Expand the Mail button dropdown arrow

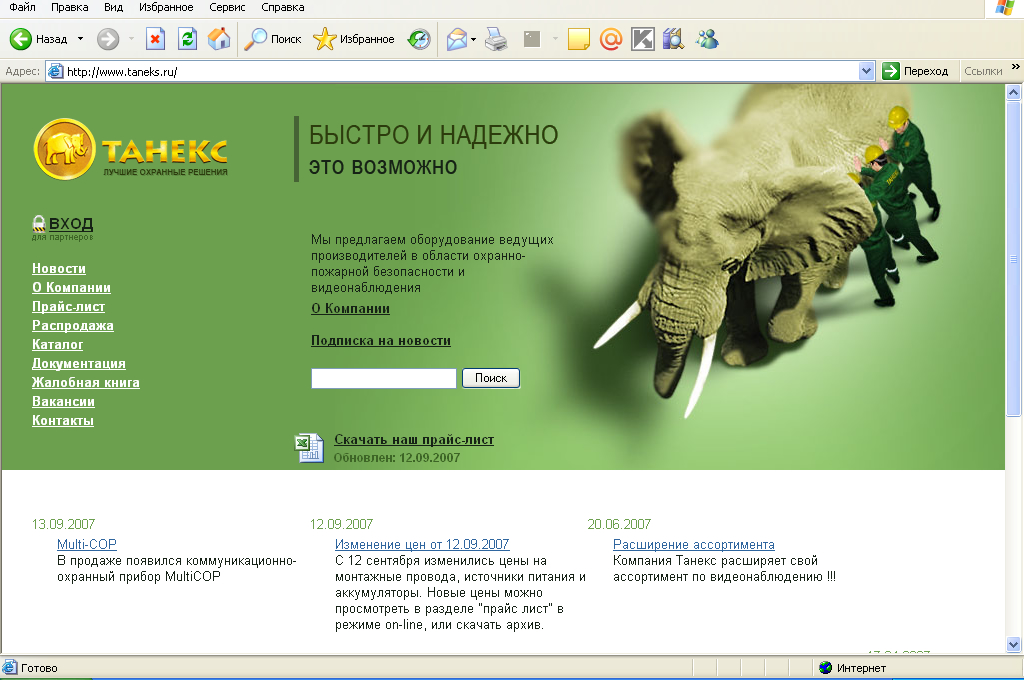[x=473, y=39]
